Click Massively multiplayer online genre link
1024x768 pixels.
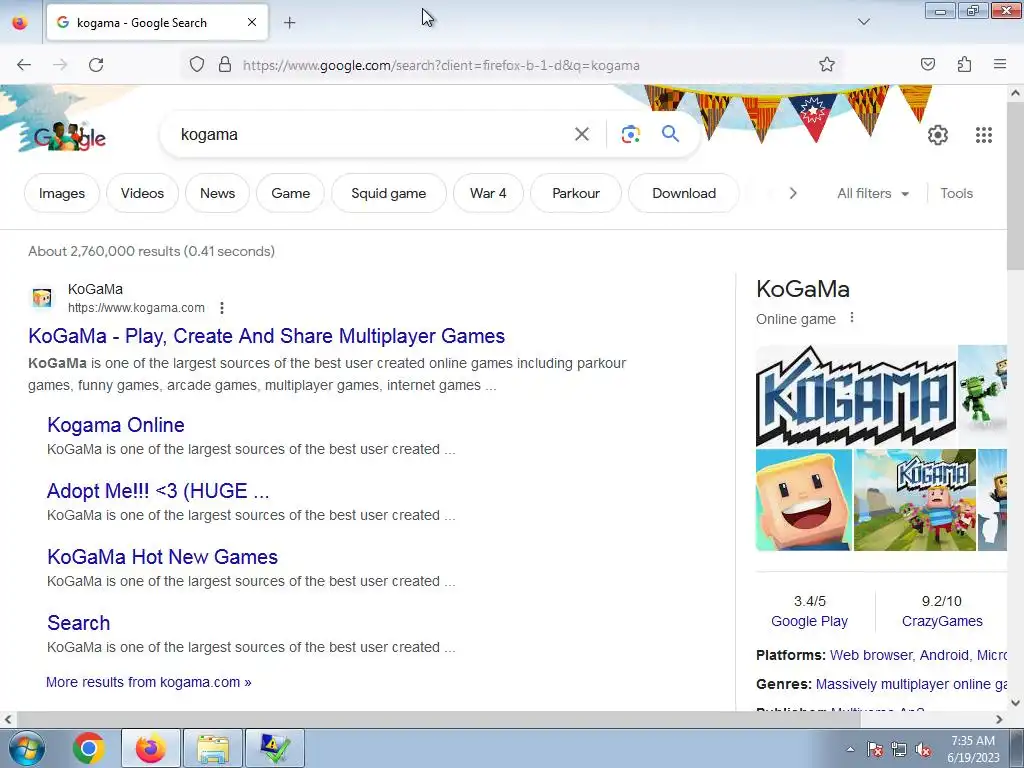pyautogui.click(x=911, y=684)
